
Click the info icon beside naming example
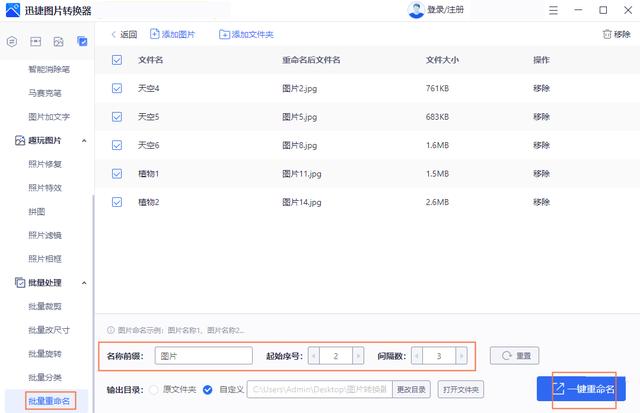pos(111,330)
